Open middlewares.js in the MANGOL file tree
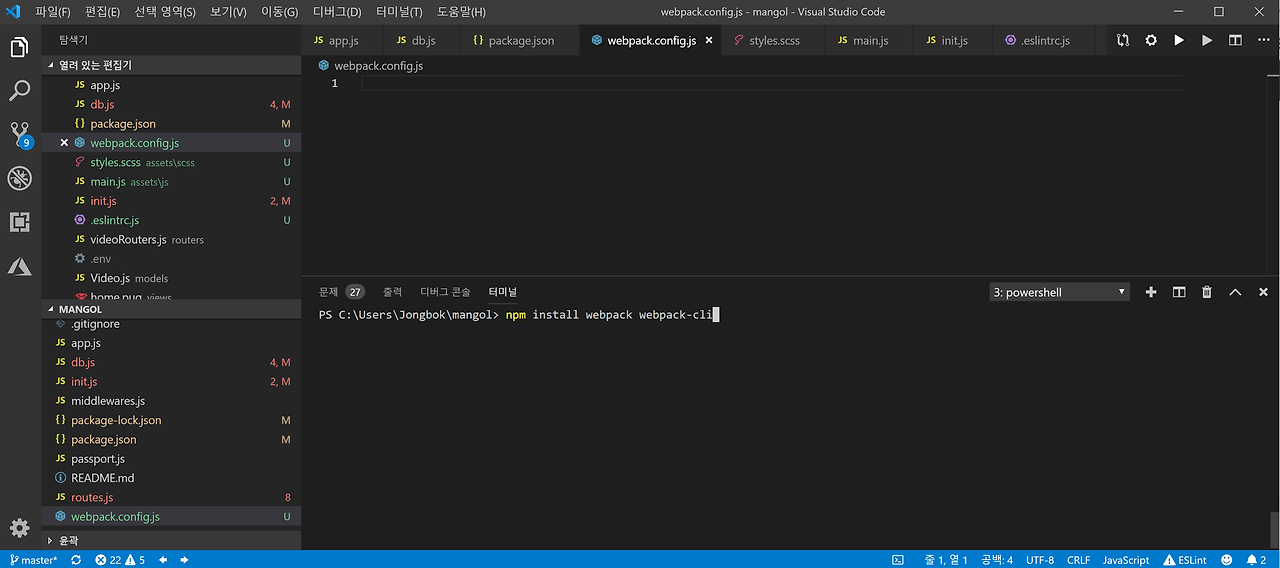 [171, 401]
